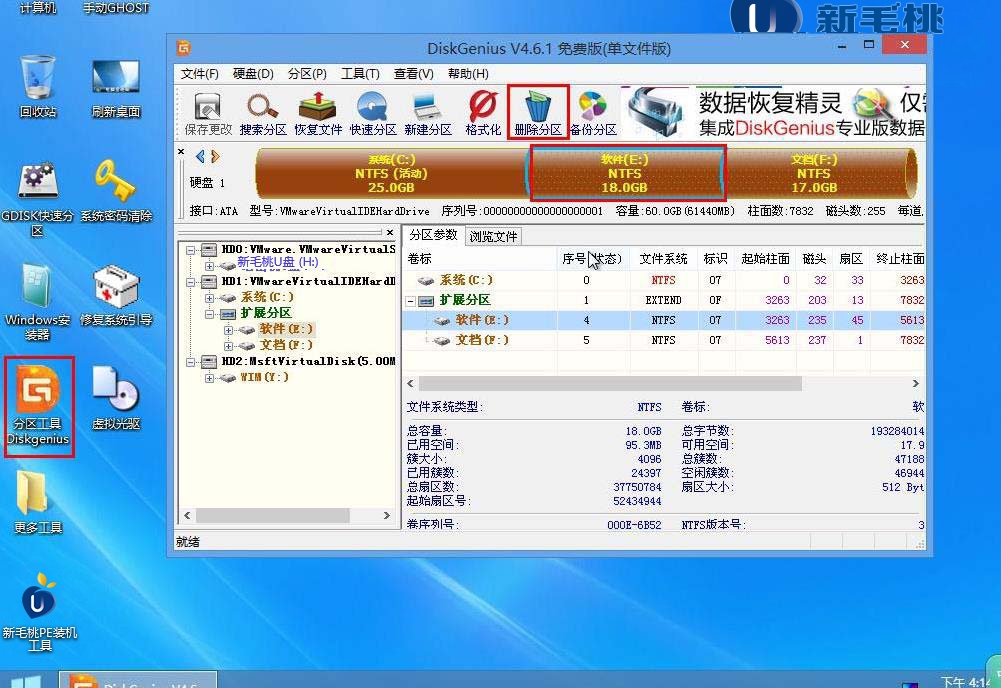The image size is (1001, 688).
Task: Close the disk bar panel with the small X
Action: coord(181,152)
